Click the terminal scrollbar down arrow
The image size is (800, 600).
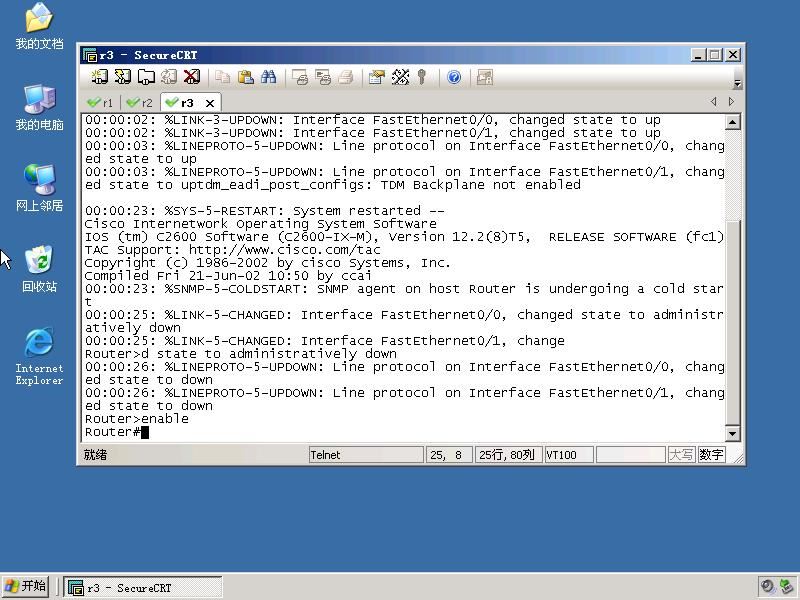click(x=733, y=434)
